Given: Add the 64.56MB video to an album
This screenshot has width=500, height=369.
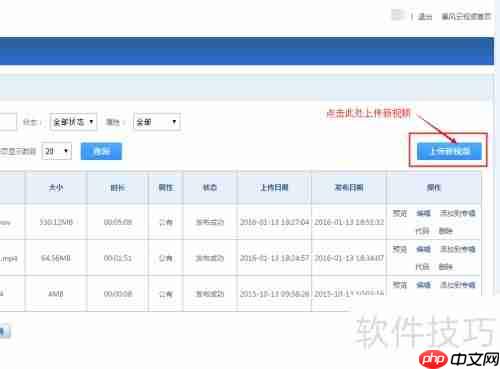Looking at the screenshot, I should [458, 249].
